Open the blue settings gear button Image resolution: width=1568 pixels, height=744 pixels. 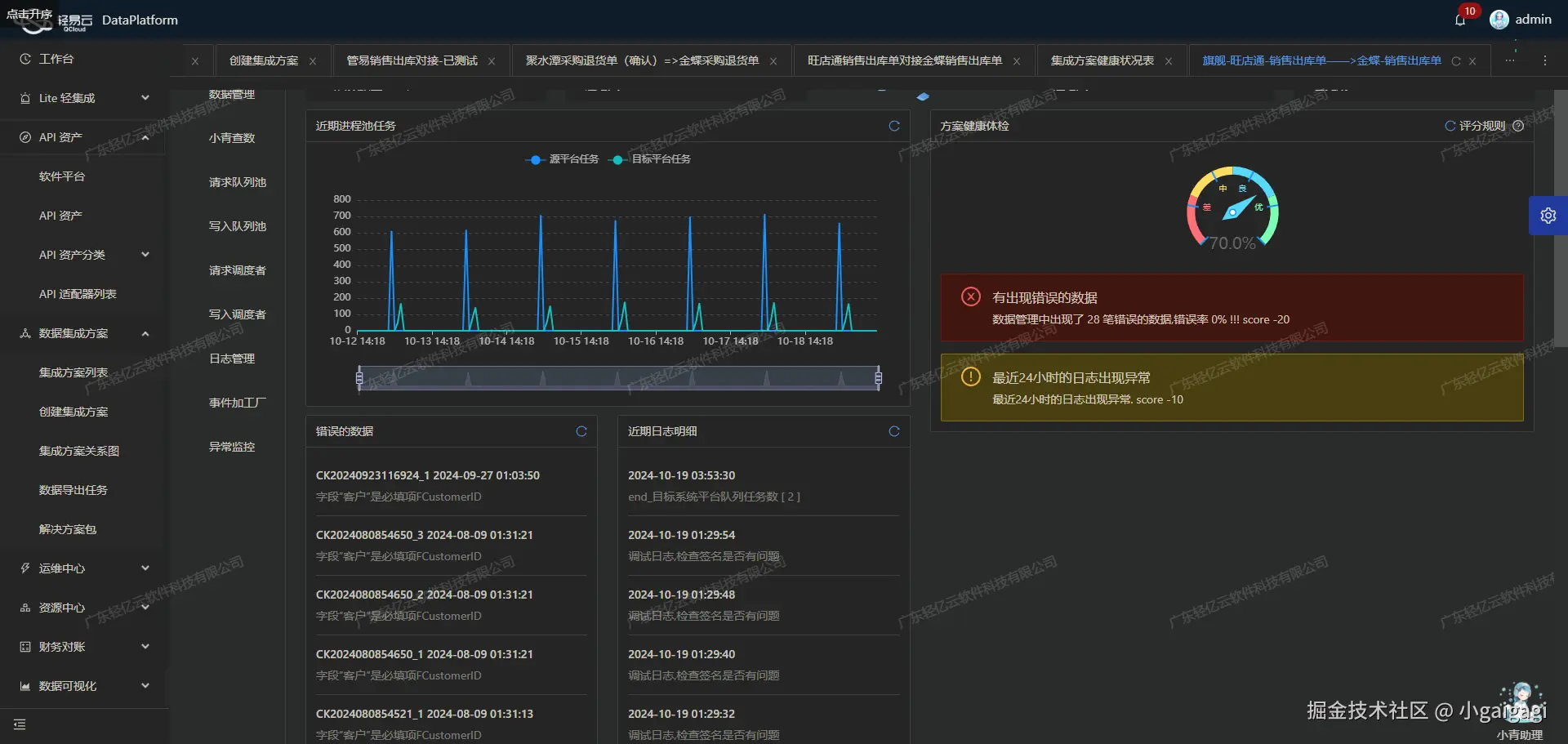click(1548, 216)
